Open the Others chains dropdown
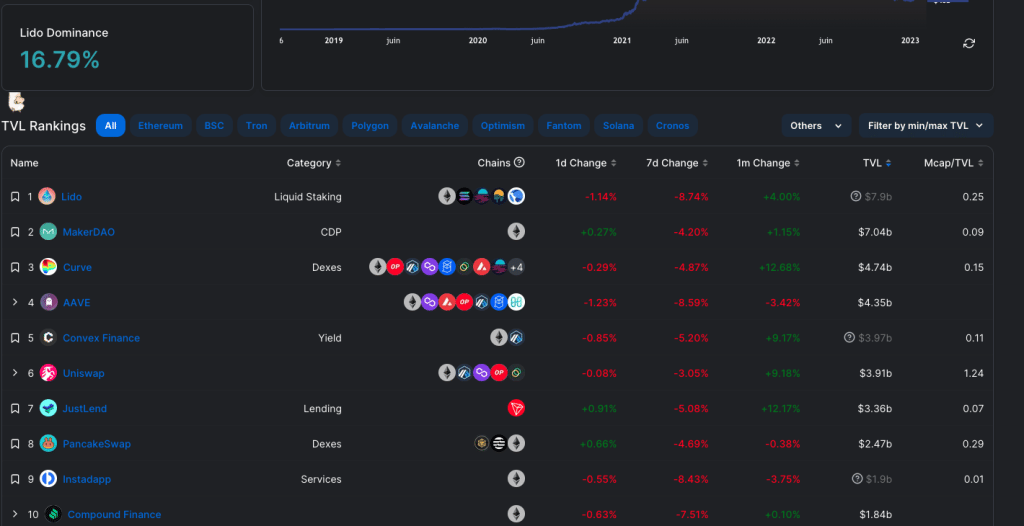This screenshot has height=526, width=1024. click(x=816, y=125)
